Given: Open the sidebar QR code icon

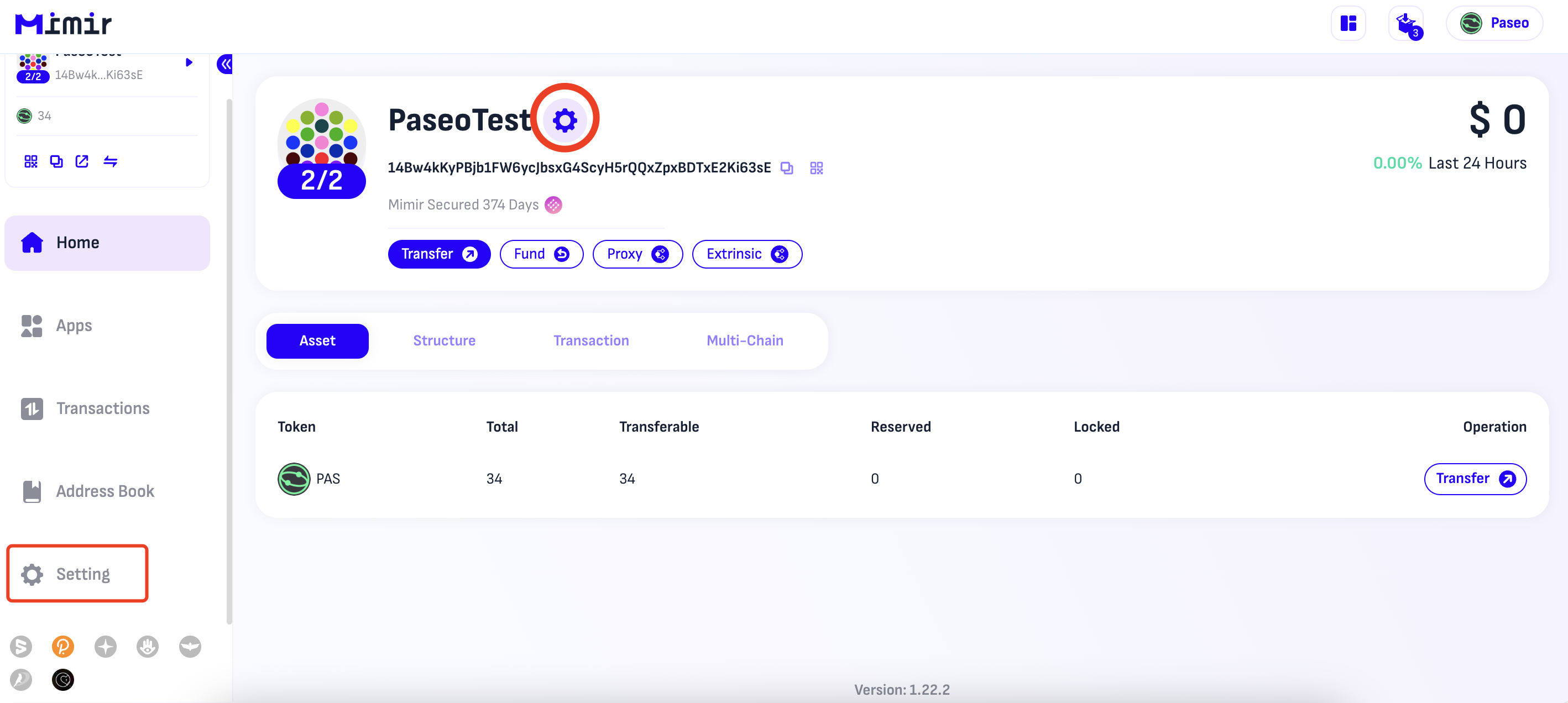Looking at the screenshot, I should point(30,161).
